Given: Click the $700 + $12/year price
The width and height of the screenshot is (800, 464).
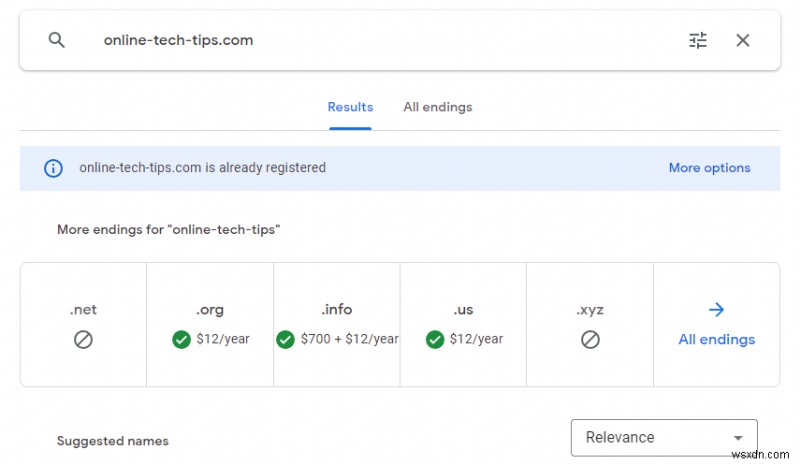Looking at the screenshot, I should (x=349, y=339).
